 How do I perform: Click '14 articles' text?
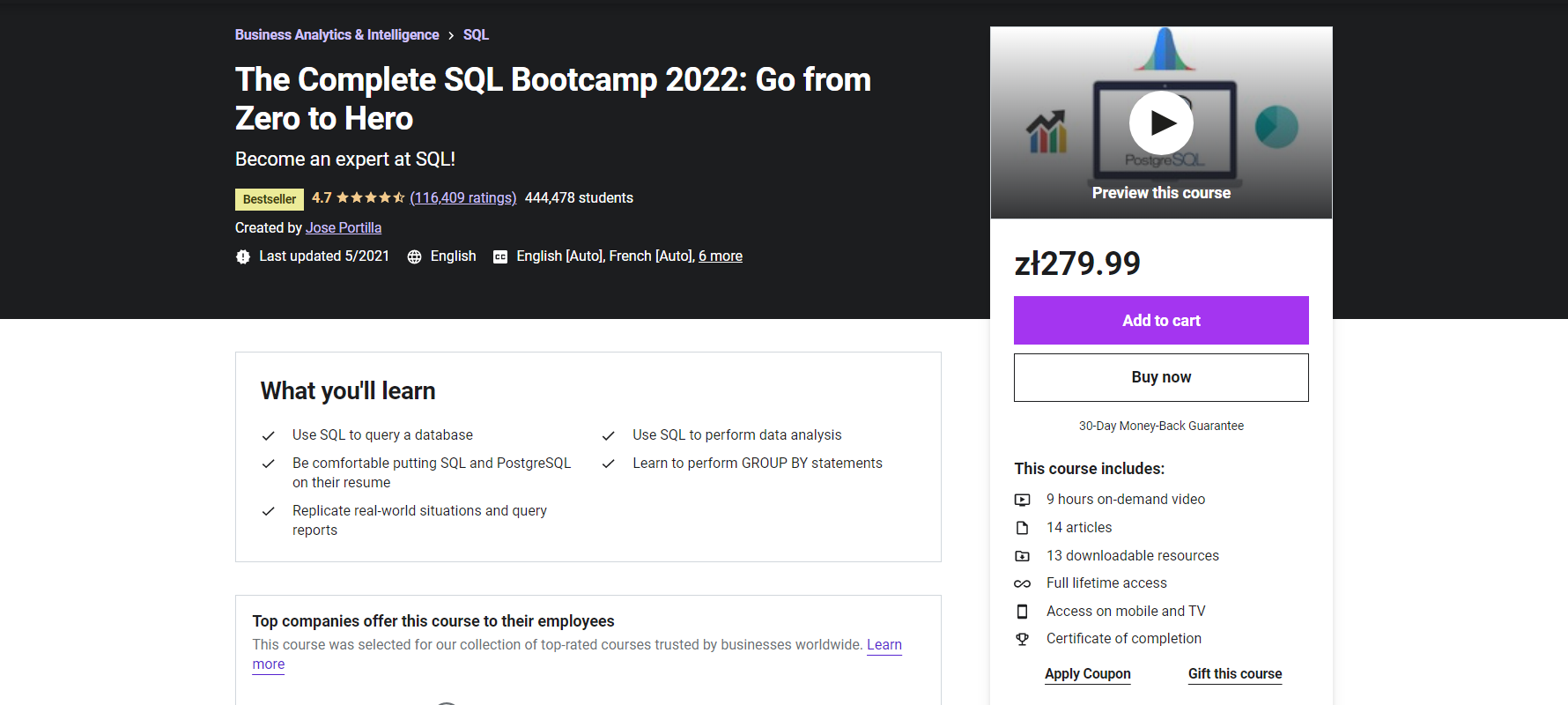[1079, 527]
